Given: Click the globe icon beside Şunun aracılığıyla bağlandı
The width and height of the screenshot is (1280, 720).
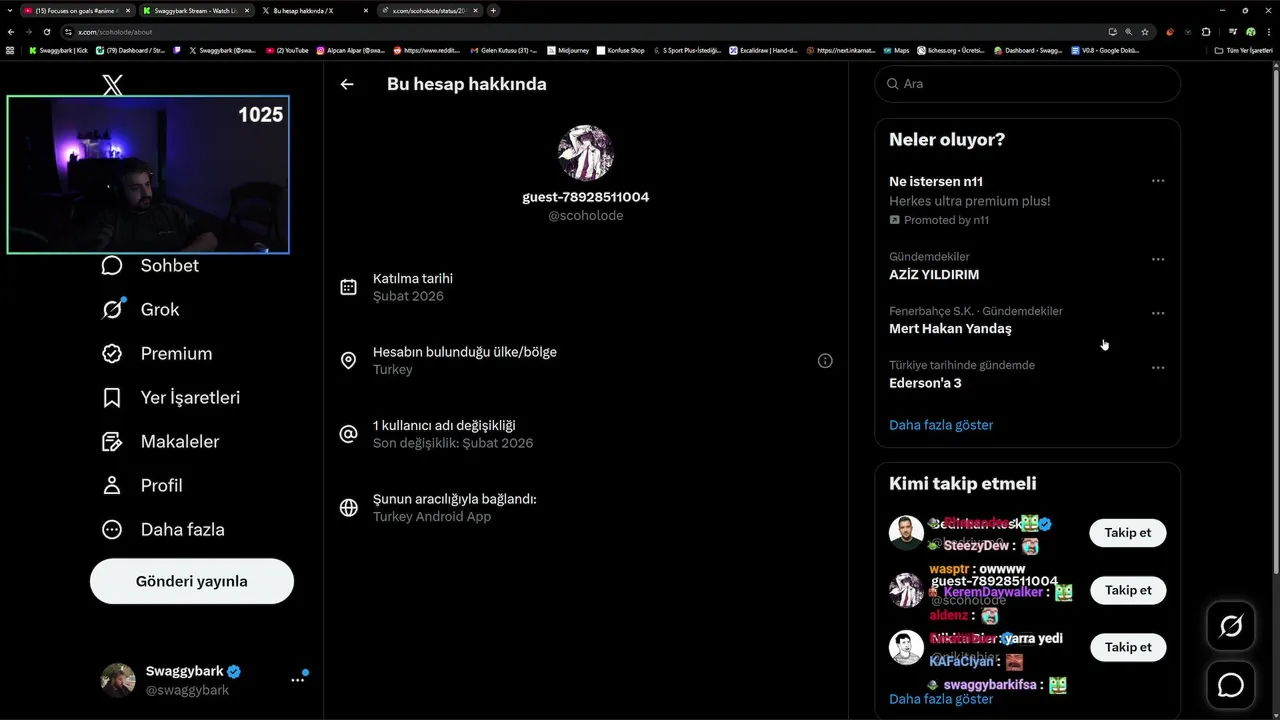Looking at the screenshot, I should (x=348, y=507).
